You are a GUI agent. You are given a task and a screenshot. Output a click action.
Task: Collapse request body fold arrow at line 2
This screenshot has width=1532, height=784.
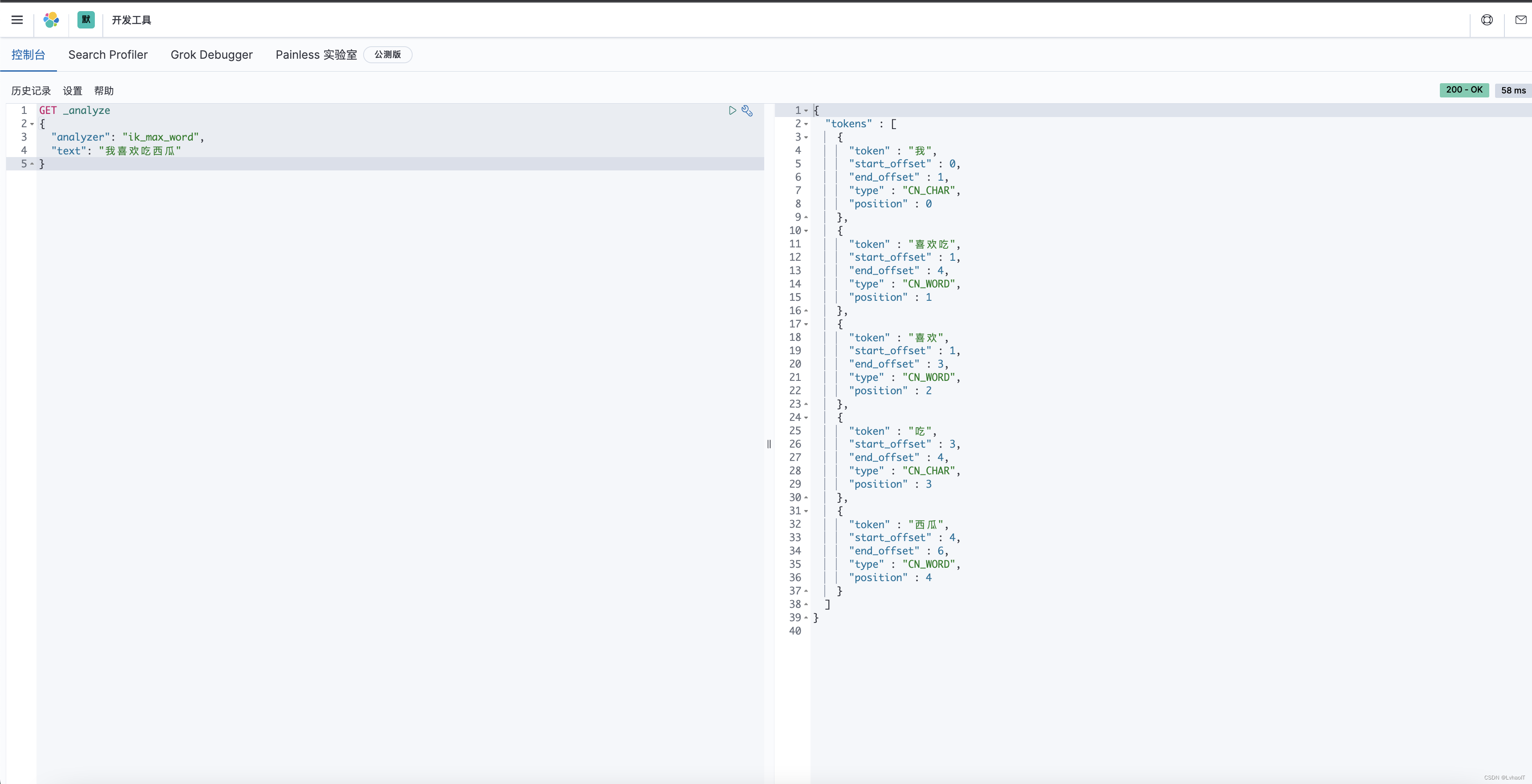(32, 124)
